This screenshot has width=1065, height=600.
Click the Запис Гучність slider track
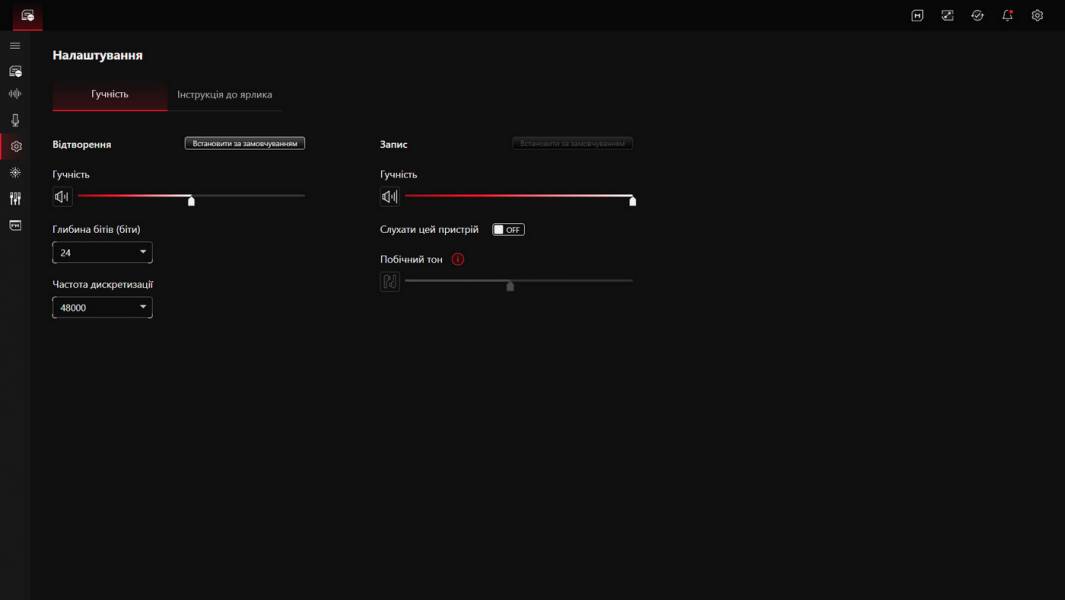(x=519, y=196)
